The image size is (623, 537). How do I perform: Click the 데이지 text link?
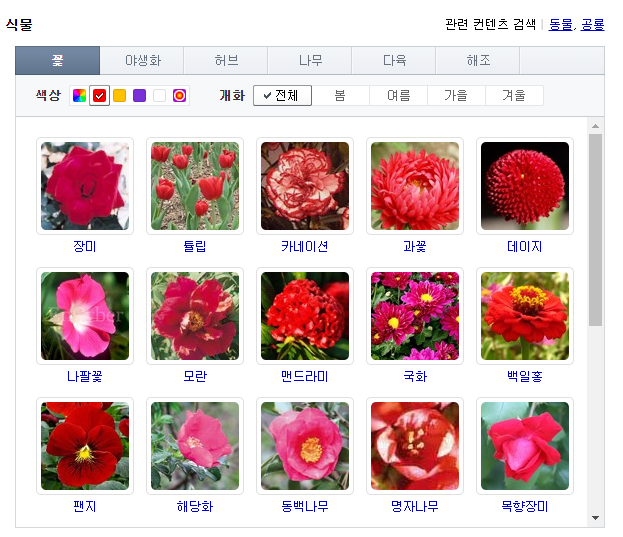point(524,246)
